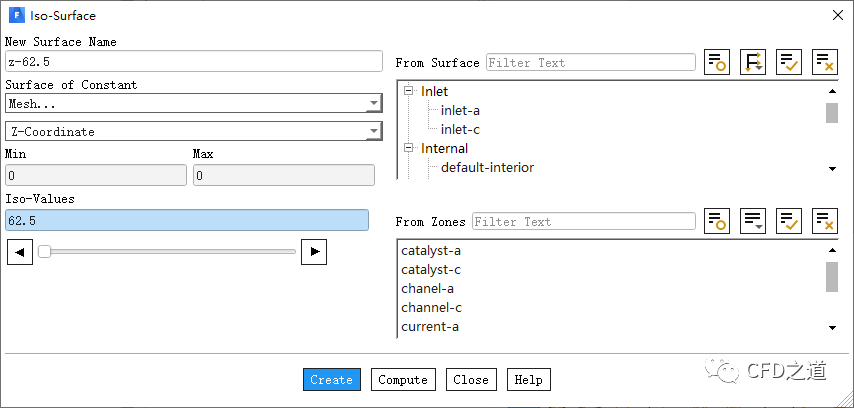Click the From Zones match filter icon
This screenshot has height=408, width=854.
coord(717,221)
